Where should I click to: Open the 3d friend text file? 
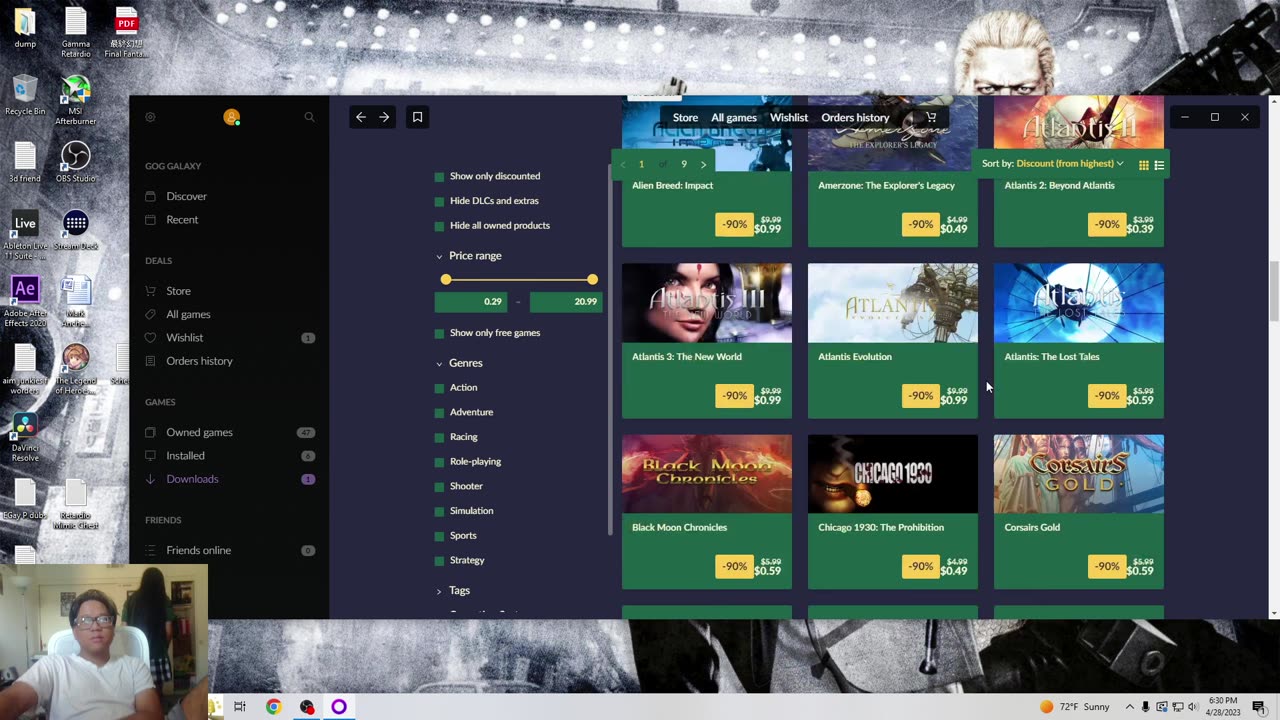(25, 162)
